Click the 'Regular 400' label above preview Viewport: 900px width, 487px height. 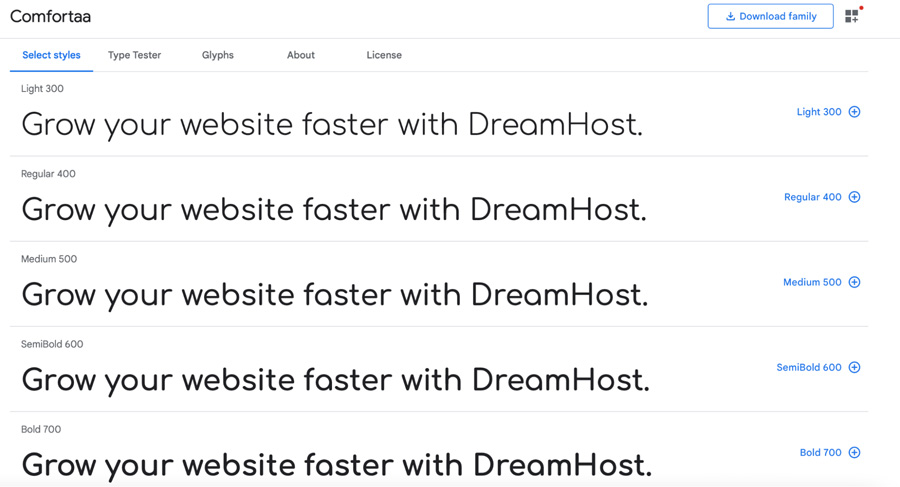click(48, 173)
